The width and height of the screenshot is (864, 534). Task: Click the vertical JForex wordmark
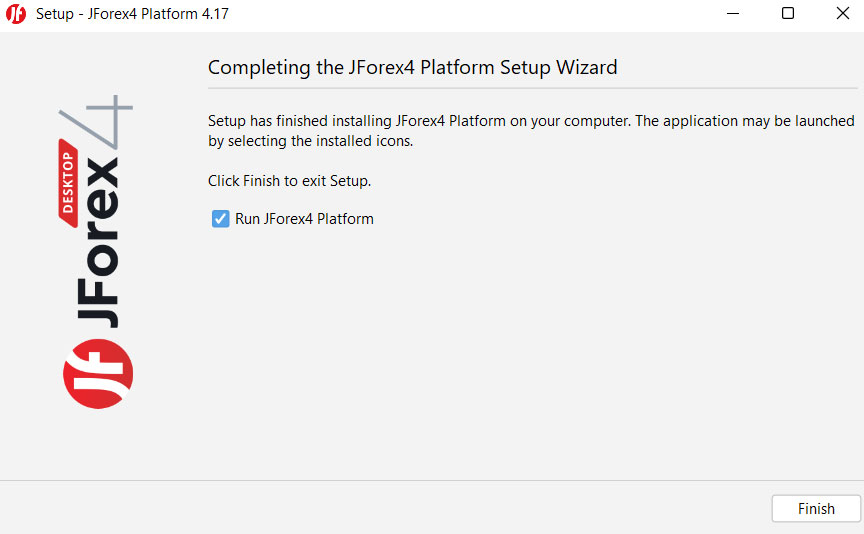(101, 242)
